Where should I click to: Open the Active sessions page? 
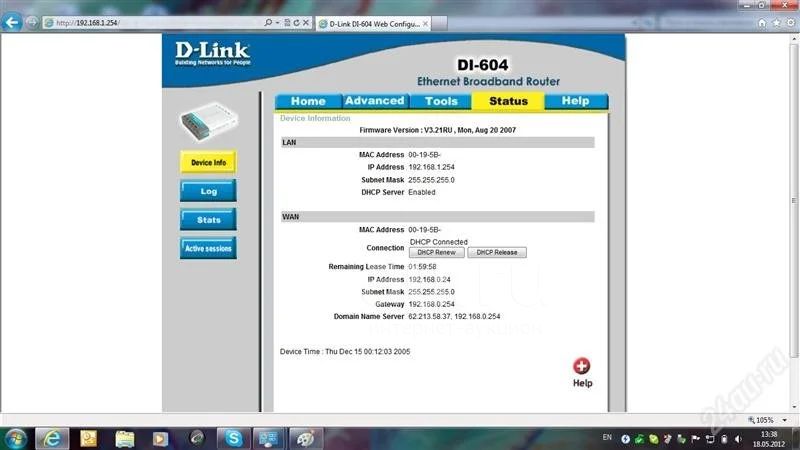[208, 248]
